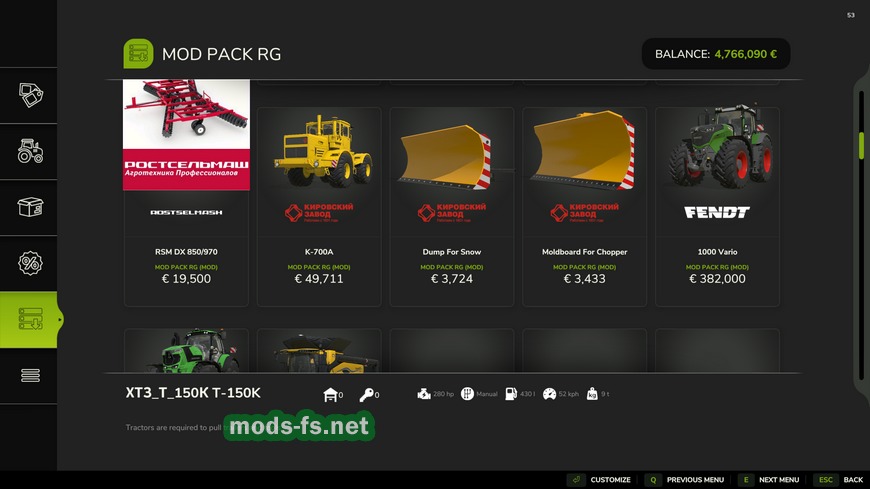Open the used vehicles tag icon in the sidebar
870x489 pixels.
coord(30,95)
